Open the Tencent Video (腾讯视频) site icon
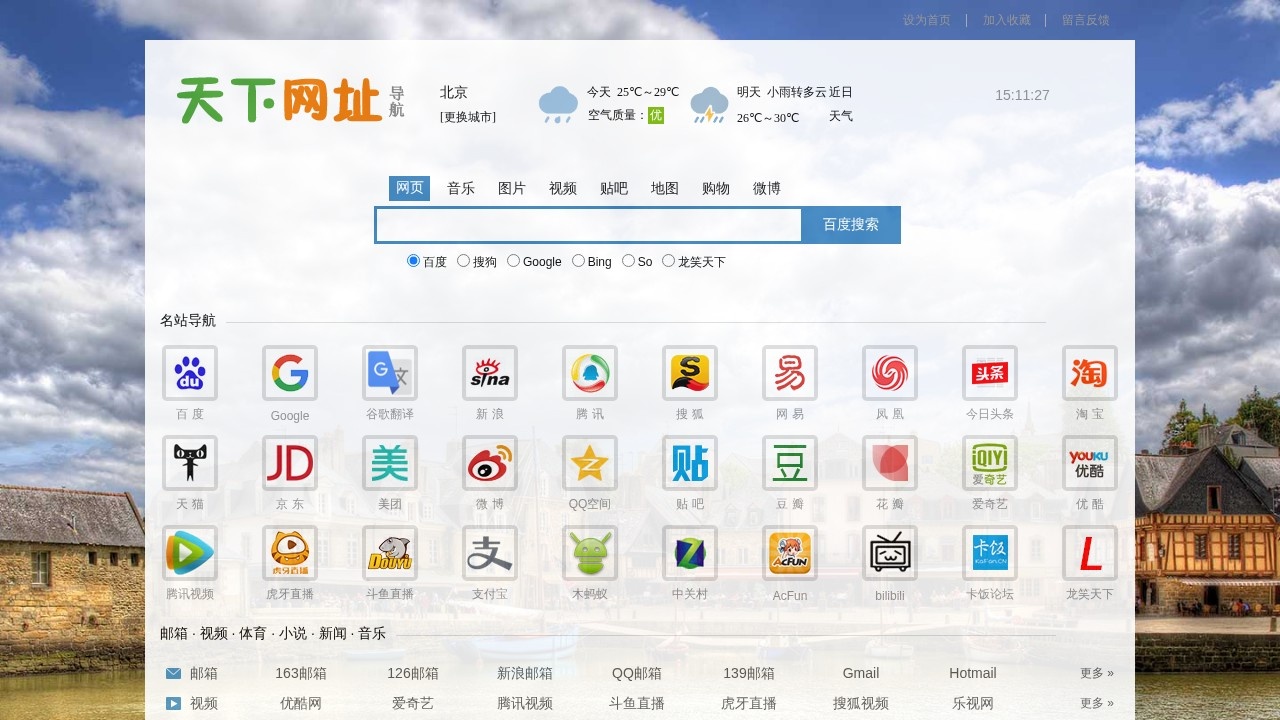 [x=190, y=553]
